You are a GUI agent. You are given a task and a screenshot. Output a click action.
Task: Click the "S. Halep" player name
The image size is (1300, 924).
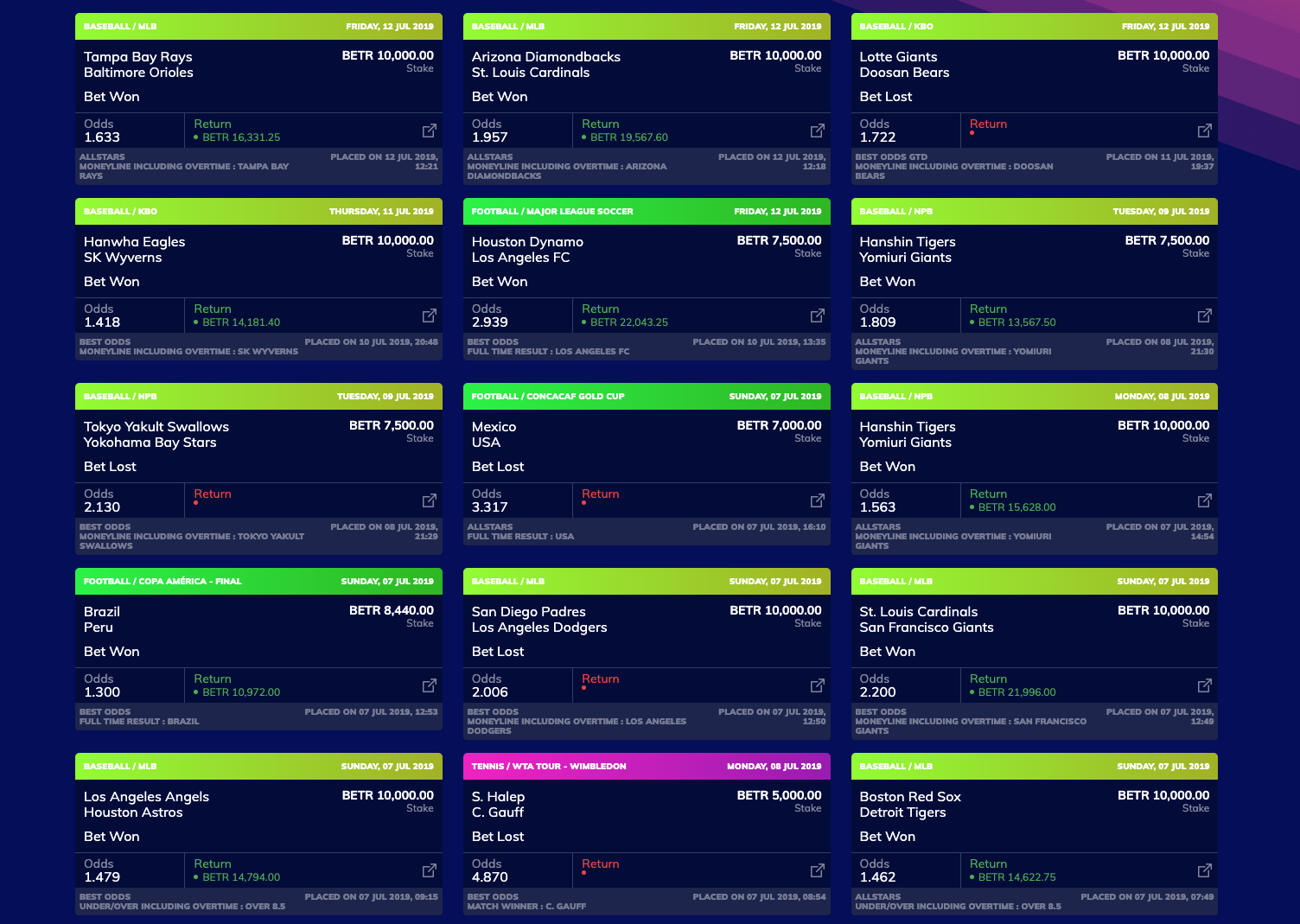tap(499, 797)
